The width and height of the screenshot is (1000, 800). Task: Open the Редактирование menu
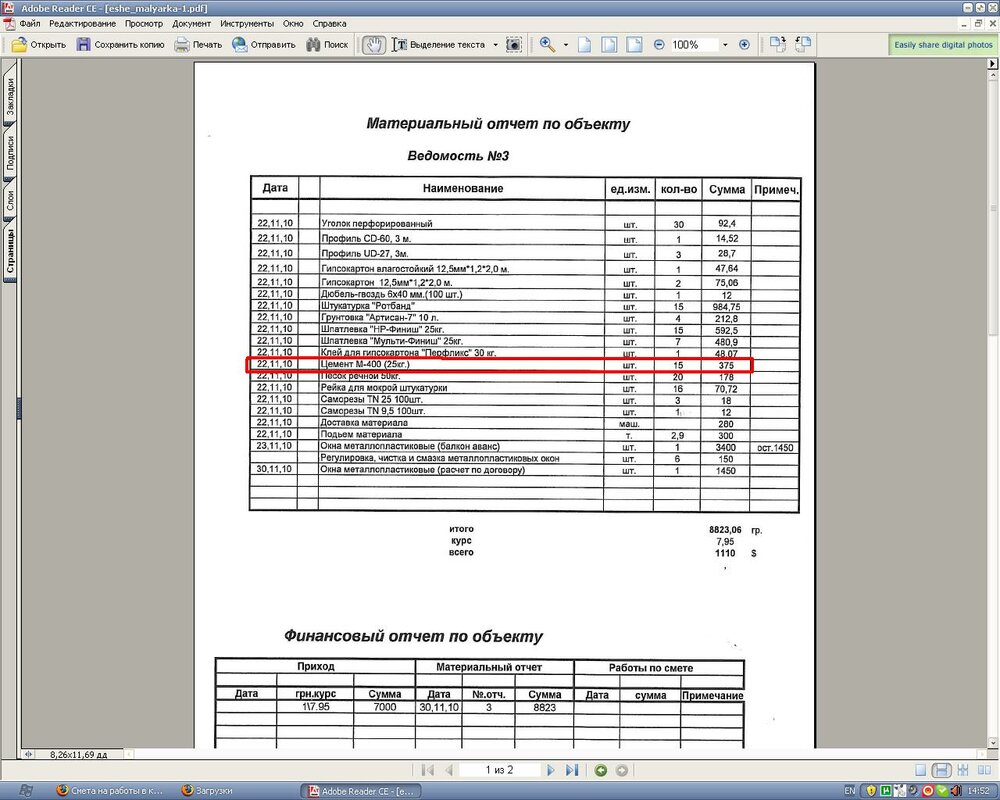coord(82,24)
